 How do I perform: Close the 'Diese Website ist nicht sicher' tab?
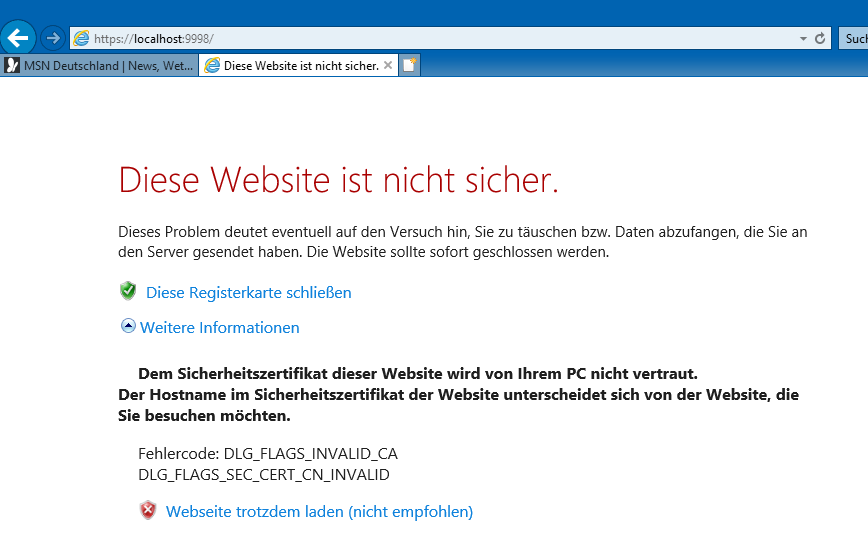(388, 65)
